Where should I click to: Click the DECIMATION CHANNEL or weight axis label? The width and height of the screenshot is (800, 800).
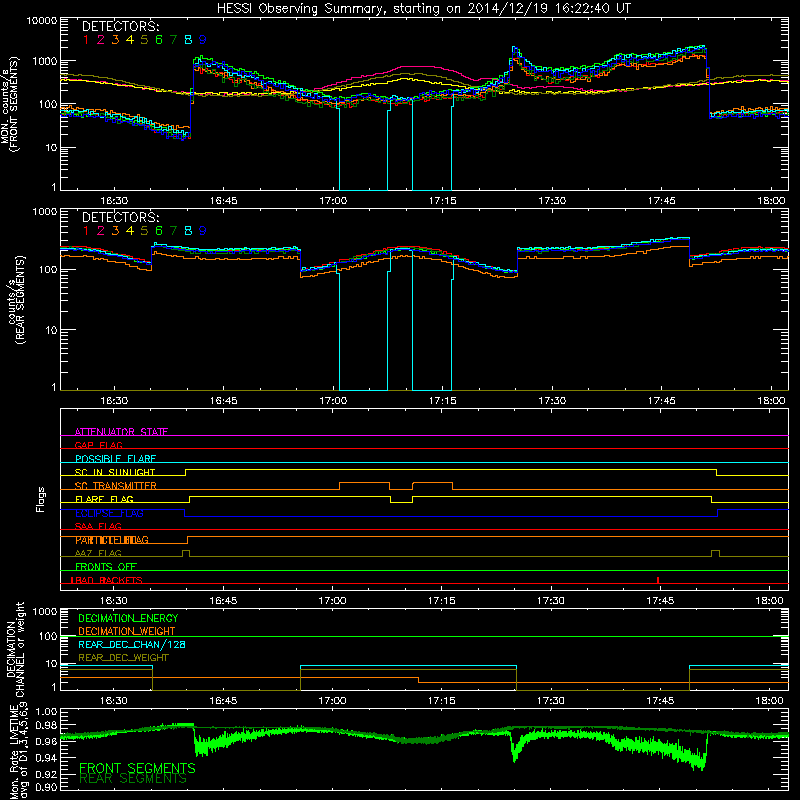coord(15,649)
